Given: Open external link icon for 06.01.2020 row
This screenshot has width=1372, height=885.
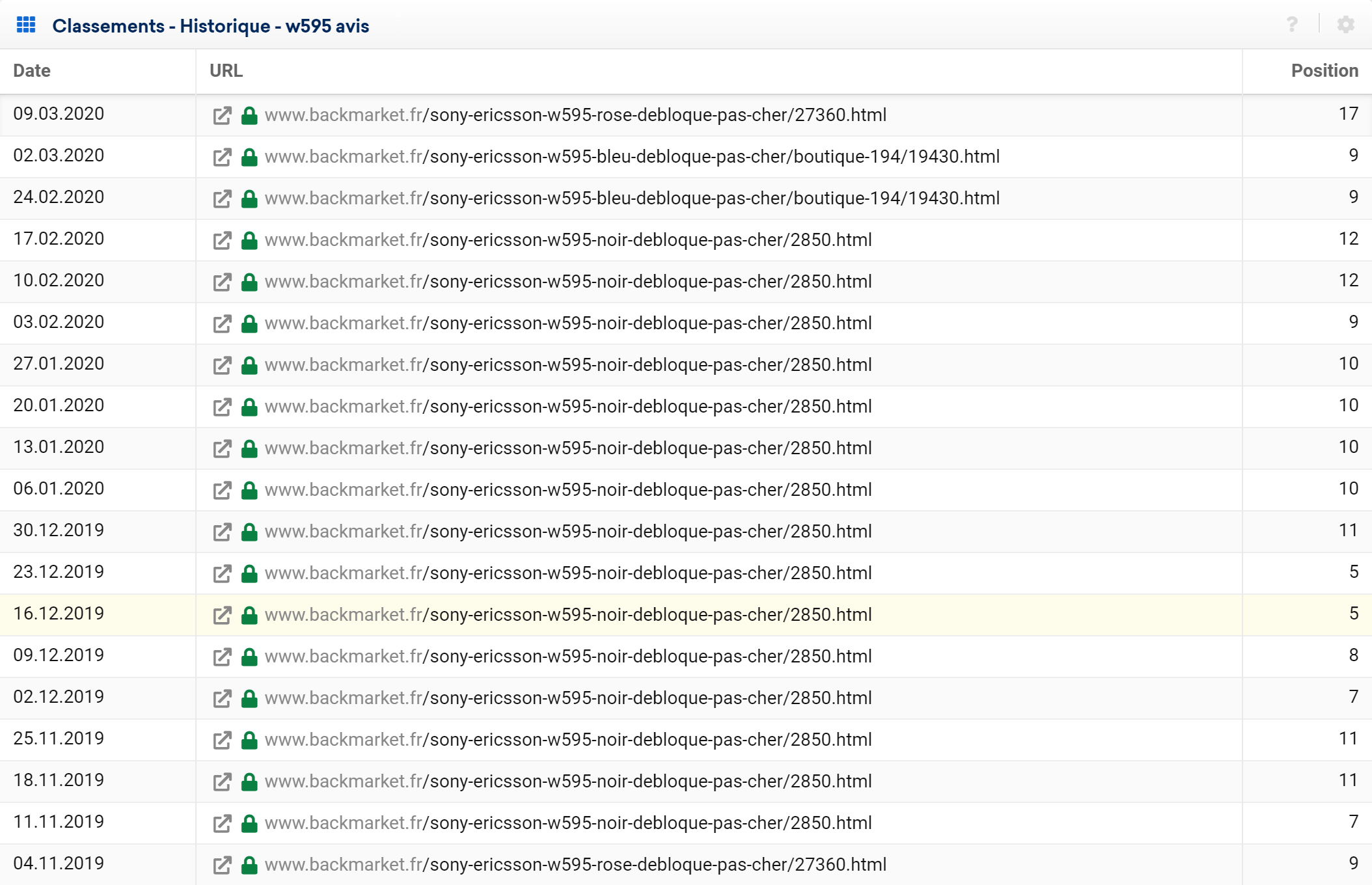Looking at the screenshot, I should [x=222, y=491].
